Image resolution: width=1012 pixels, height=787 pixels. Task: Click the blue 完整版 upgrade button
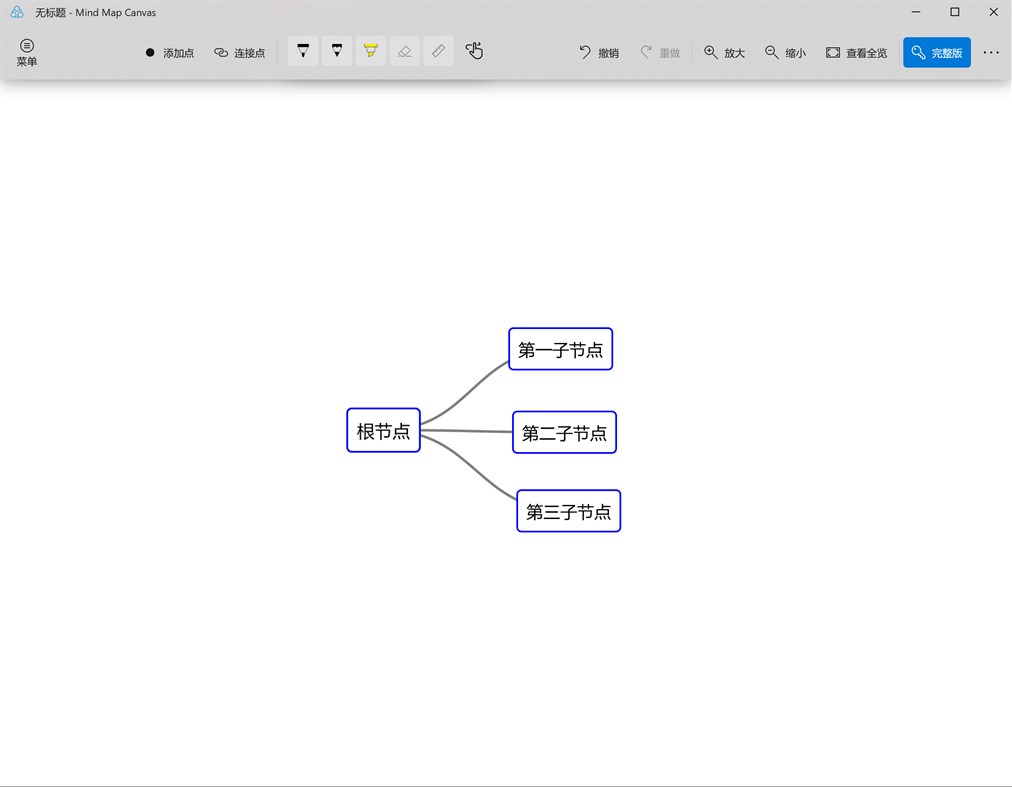pos(936,52)
